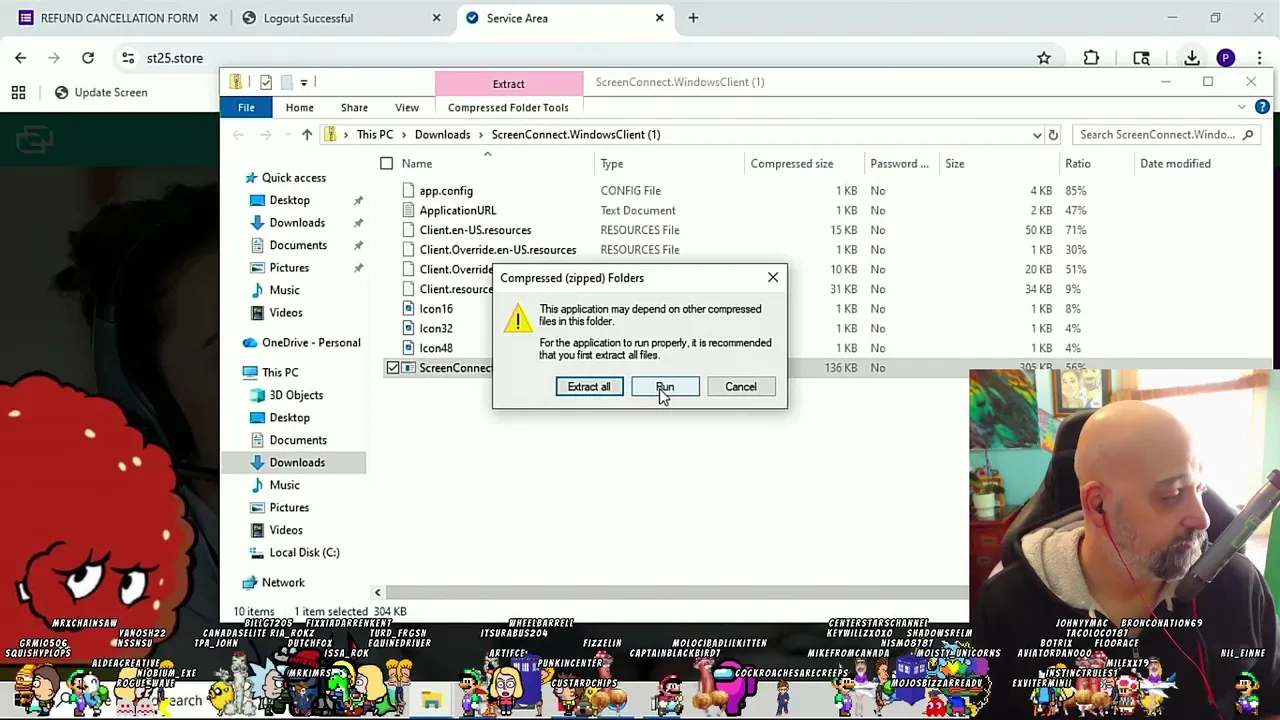Open site information icon beside st25.store
The image size is (1280, 720).
pyautogui.click(x=128, y=58)
